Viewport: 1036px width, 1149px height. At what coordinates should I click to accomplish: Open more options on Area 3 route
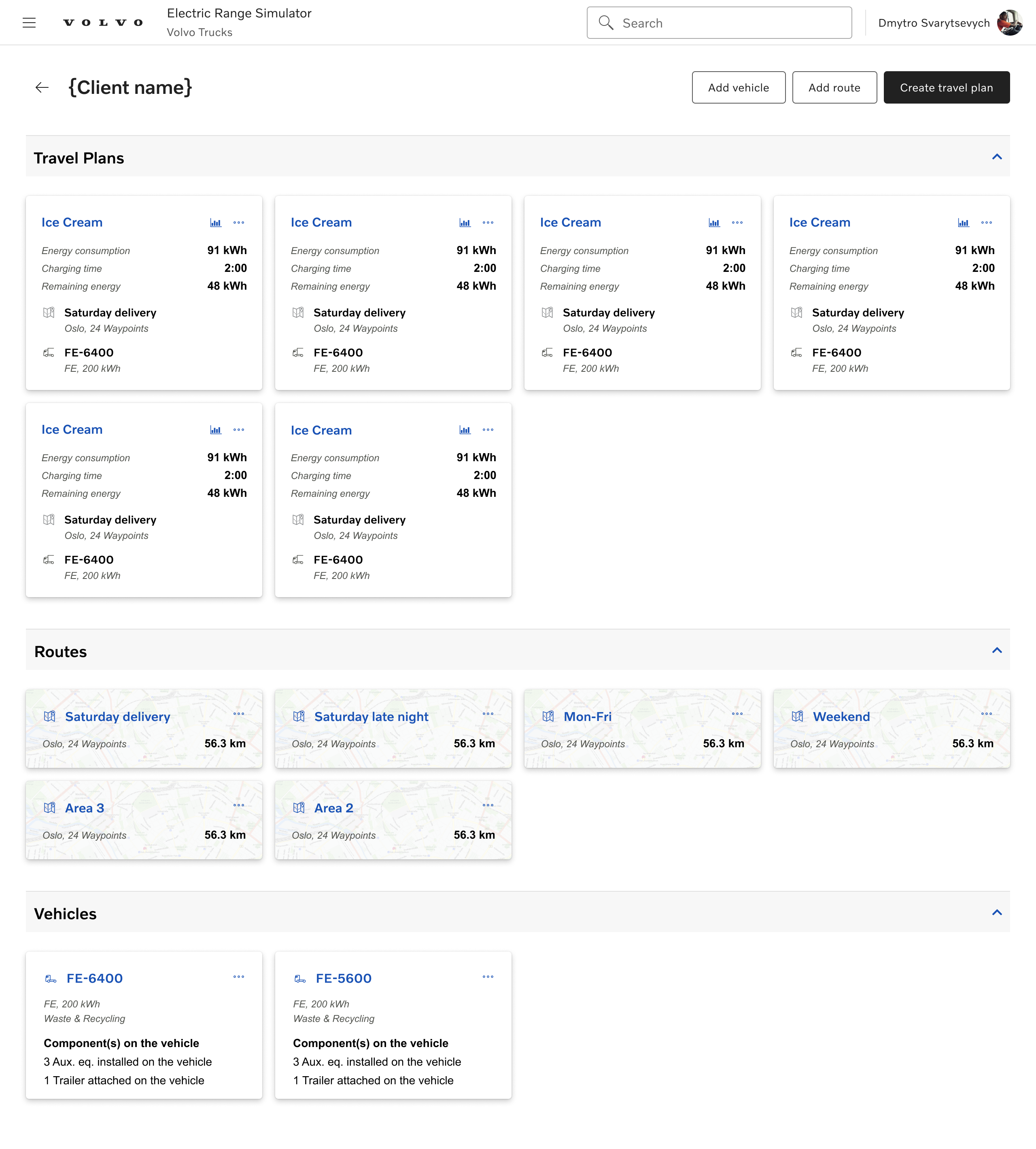pyautogui.click(x=238, y=805)
